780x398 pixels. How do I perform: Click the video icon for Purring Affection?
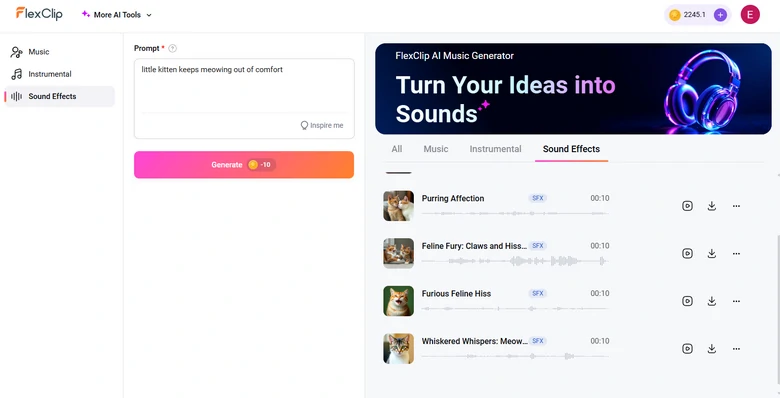pos(687,206)
